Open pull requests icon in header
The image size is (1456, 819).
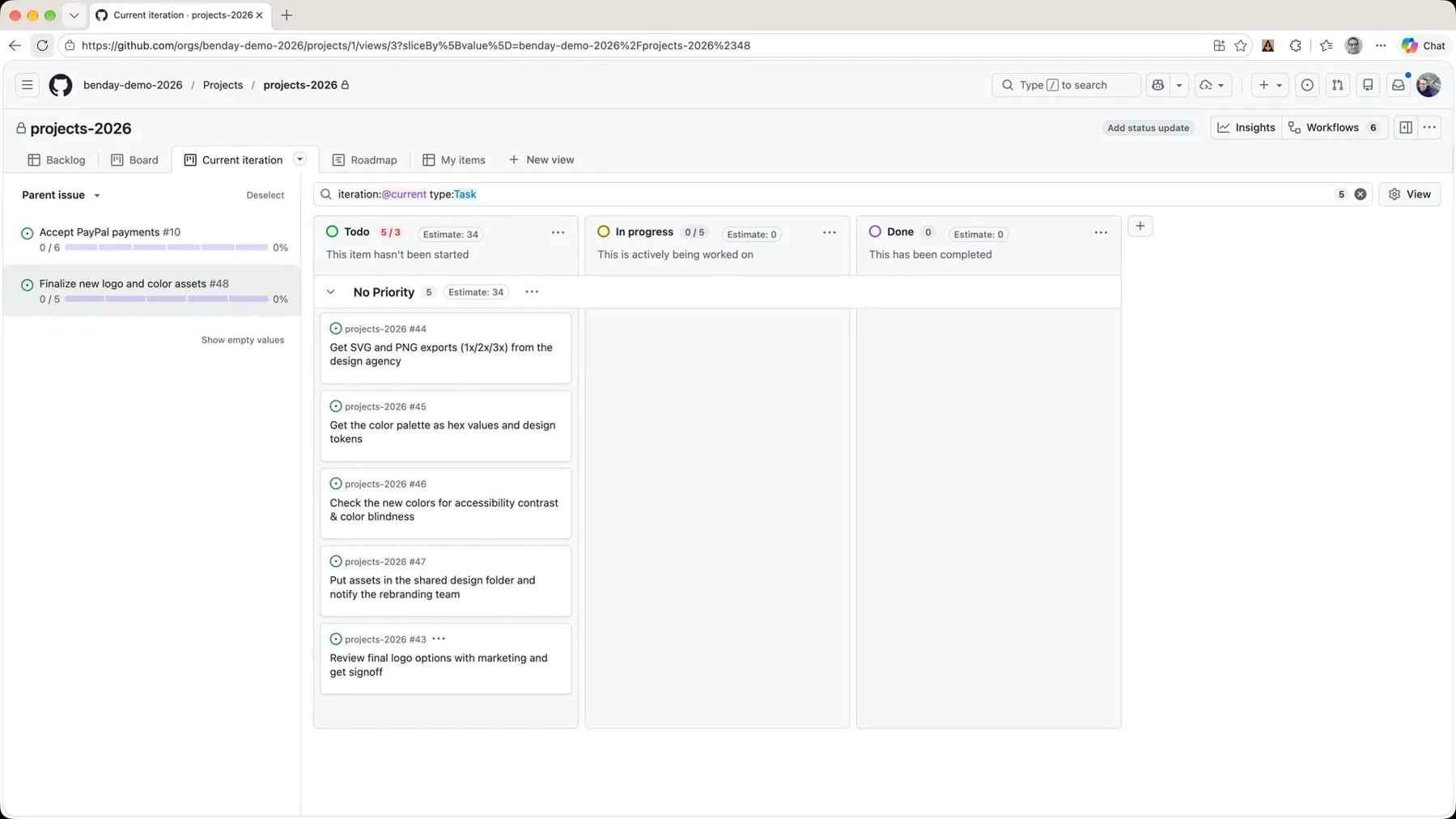point(1338,85)
